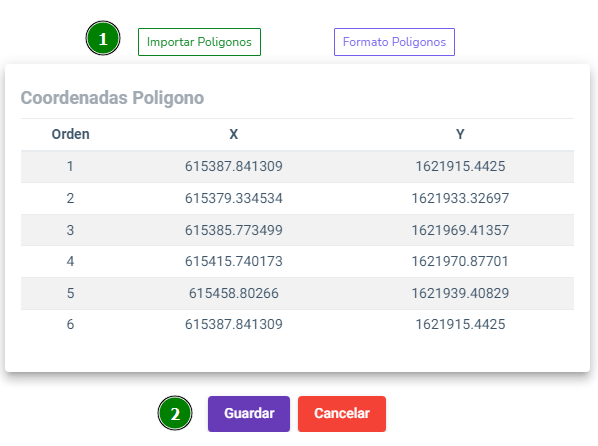The image size is (598, 446).
Task: Select the X column header
Action: pyautogui.click(x=234, y=134)
